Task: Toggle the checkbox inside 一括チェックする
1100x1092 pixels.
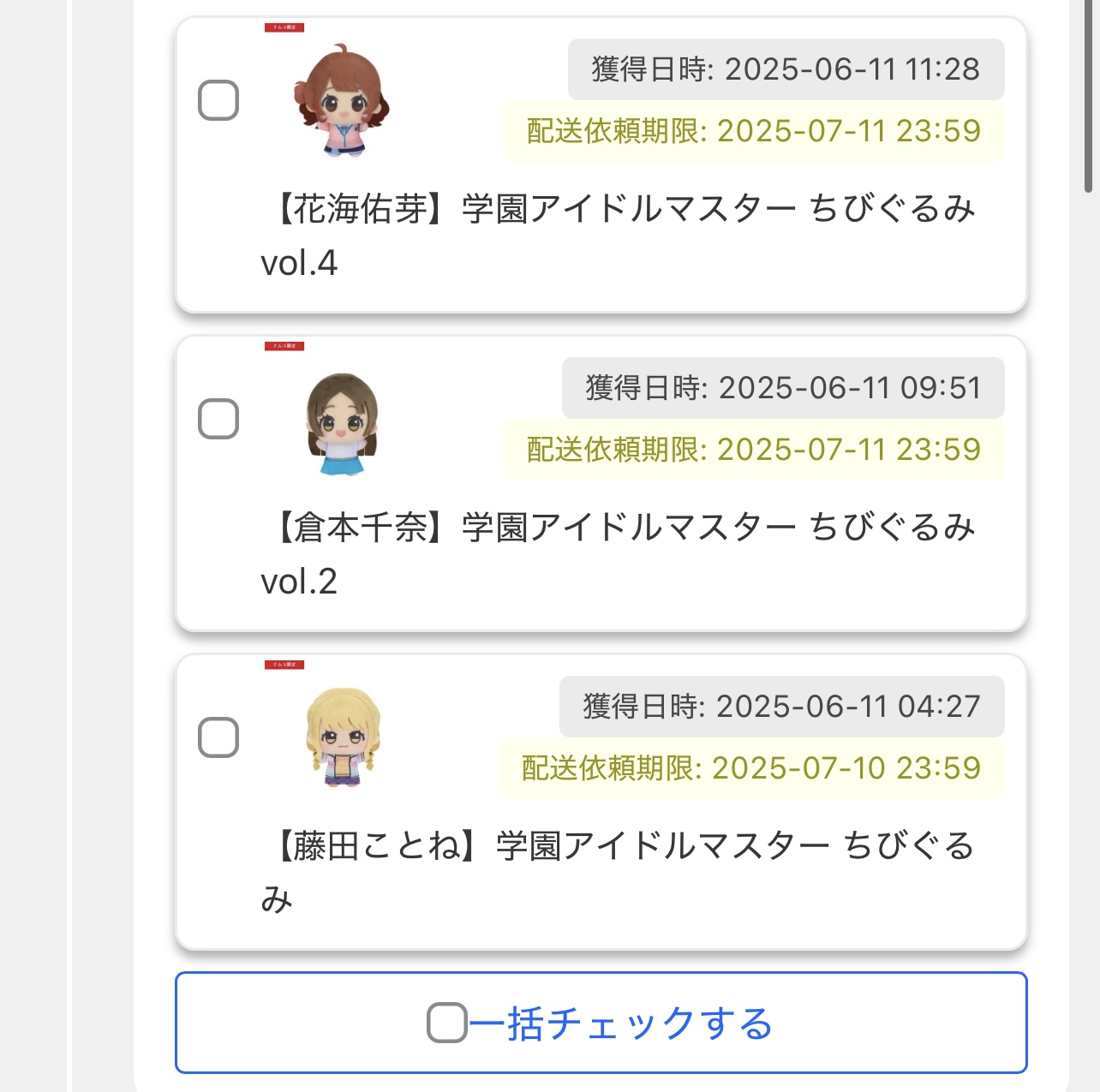Action: [x=446, y=1023]
